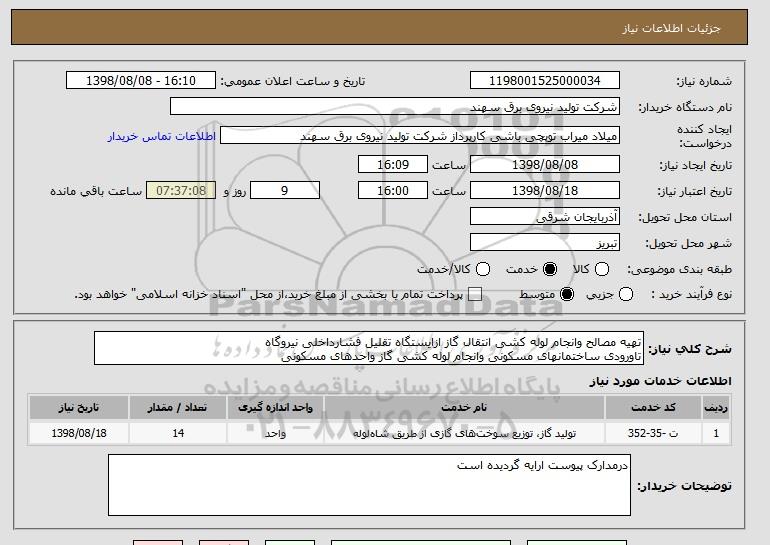Click the واحد اندازه گیری column header
Image resolution: width=770 pixels, height=545 pixels.
click(x=275, y=408)
